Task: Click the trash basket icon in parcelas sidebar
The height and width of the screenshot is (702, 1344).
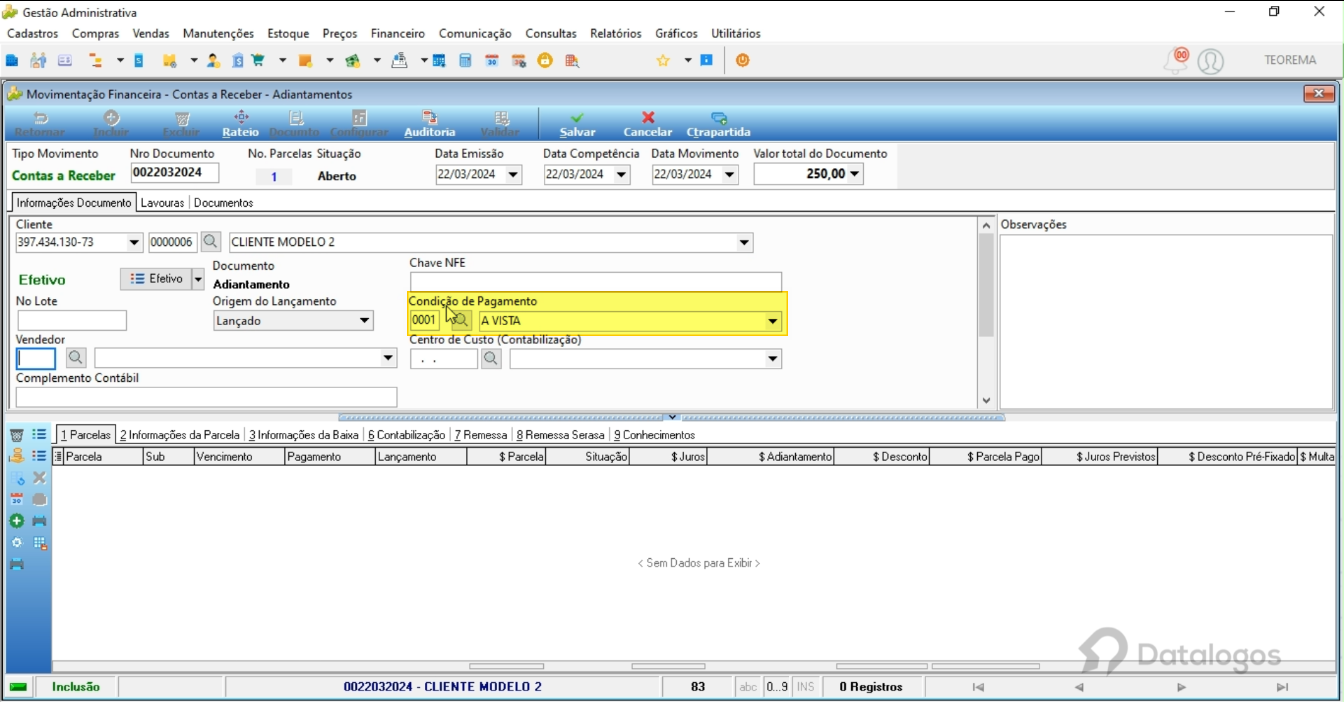Action: (x=17, y=434)
